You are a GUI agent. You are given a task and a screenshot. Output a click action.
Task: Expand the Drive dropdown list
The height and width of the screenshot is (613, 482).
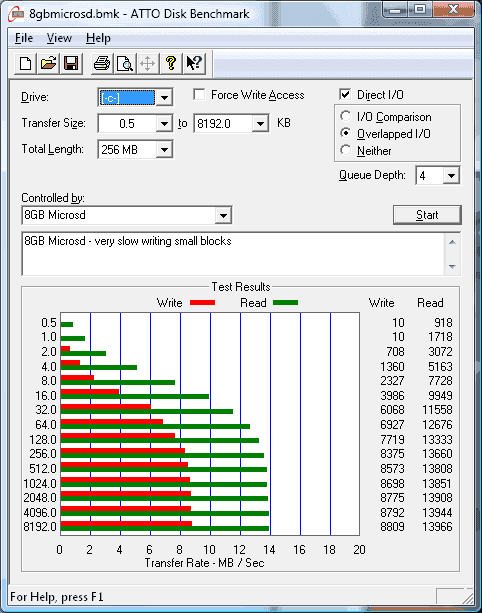pyautogui.click(x=165, y=97)
